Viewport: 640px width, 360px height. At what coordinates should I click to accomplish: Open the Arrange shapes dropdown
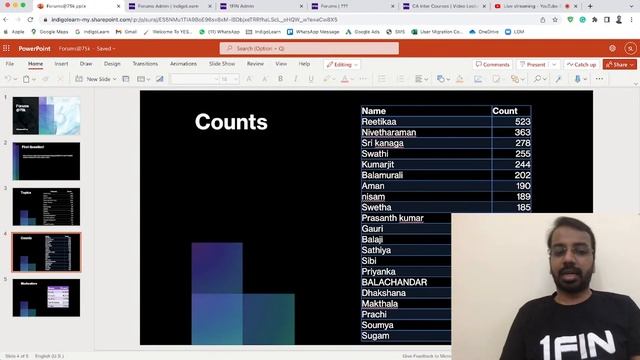[x=517, y=79]
